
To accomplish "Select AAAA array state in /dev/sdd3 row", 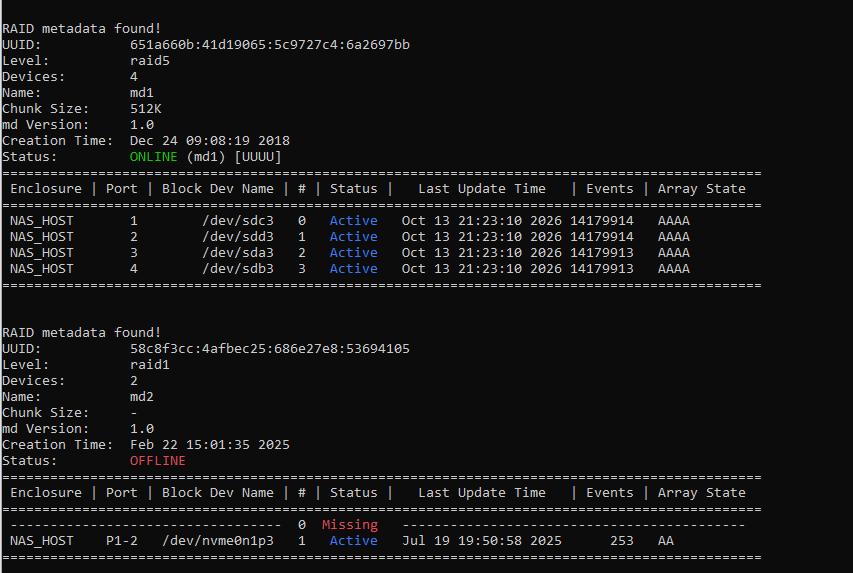I will pos(673,237).
